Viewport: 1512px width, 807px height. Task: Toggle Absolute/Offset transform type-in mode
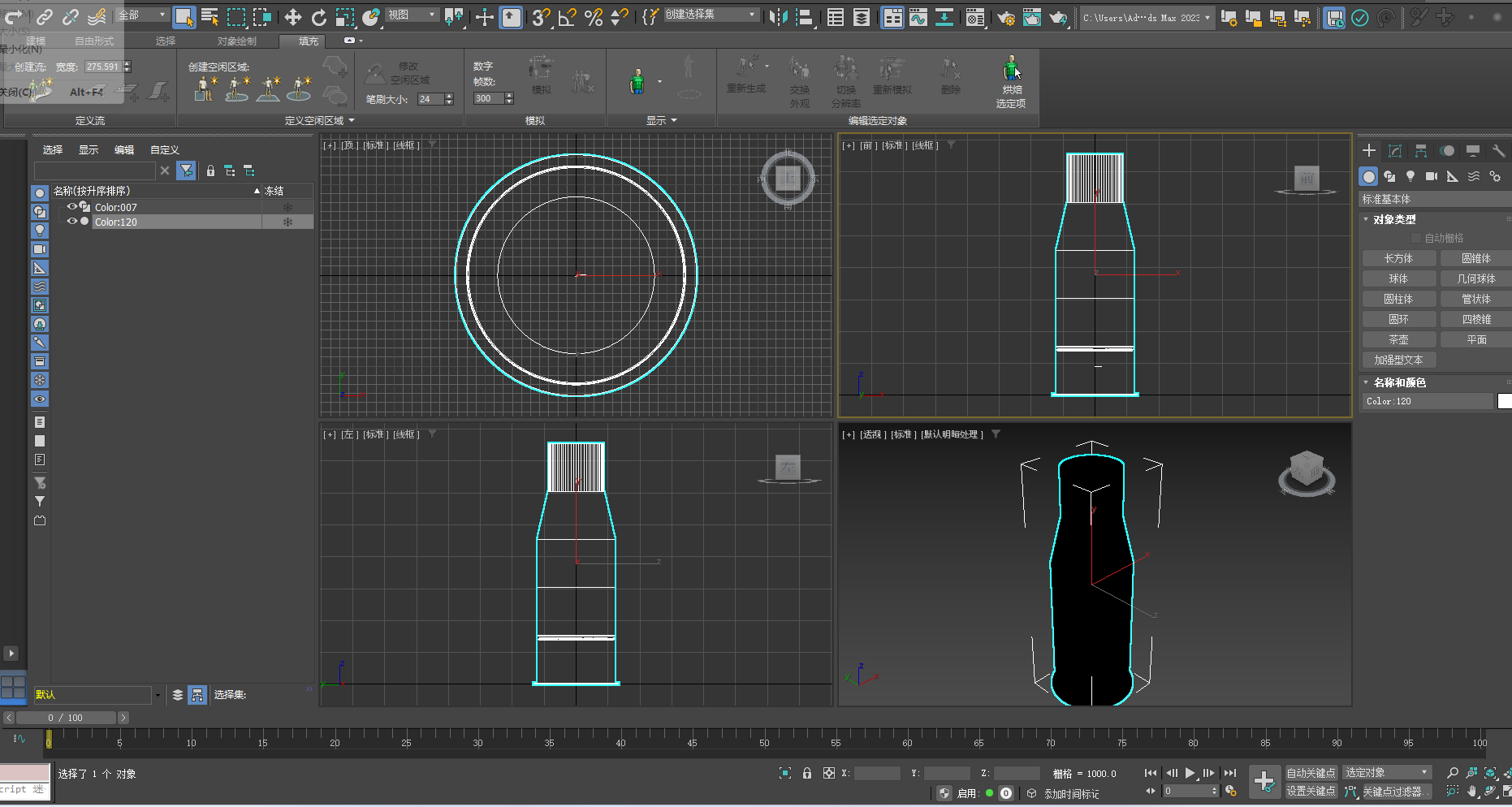tap(829, 774)
